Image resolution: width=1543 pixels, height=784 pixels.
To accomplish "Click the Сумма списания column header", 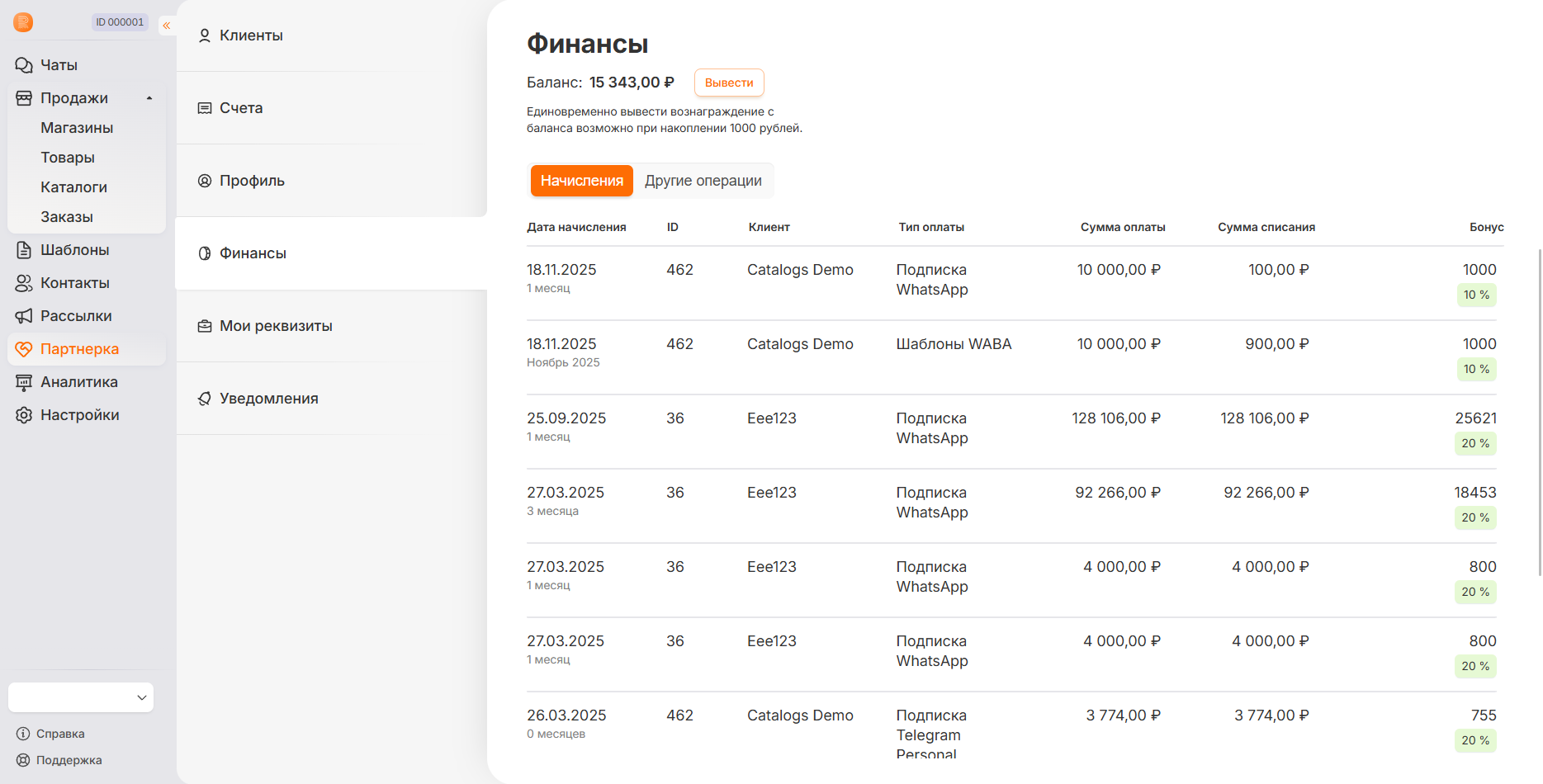I will (x=1266, y=227).
